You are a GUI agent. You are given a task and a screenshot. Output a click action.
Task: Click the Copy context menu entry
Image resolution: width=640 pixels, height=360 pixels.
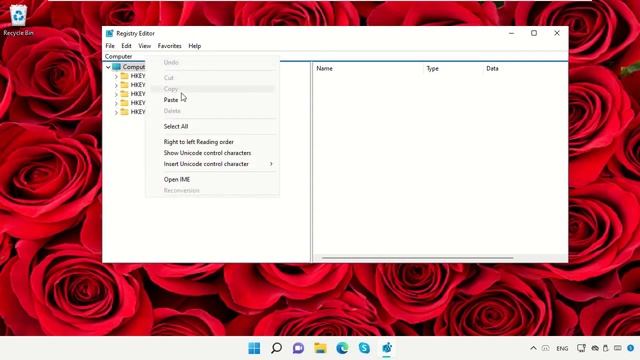[x=212, y=89]
